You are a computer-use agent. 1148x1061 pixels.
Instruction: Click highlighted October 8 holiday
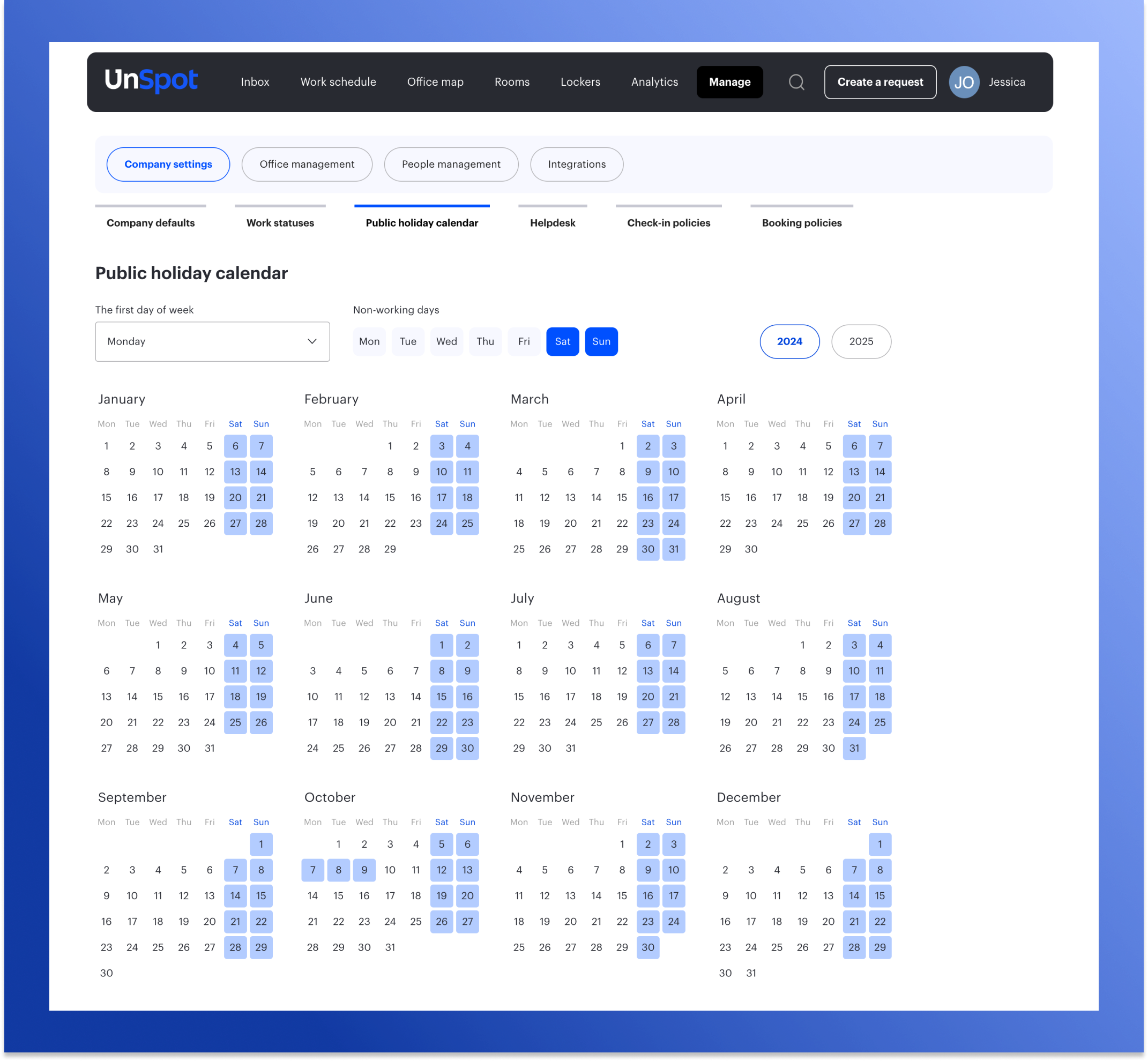(x=339, y=870)
